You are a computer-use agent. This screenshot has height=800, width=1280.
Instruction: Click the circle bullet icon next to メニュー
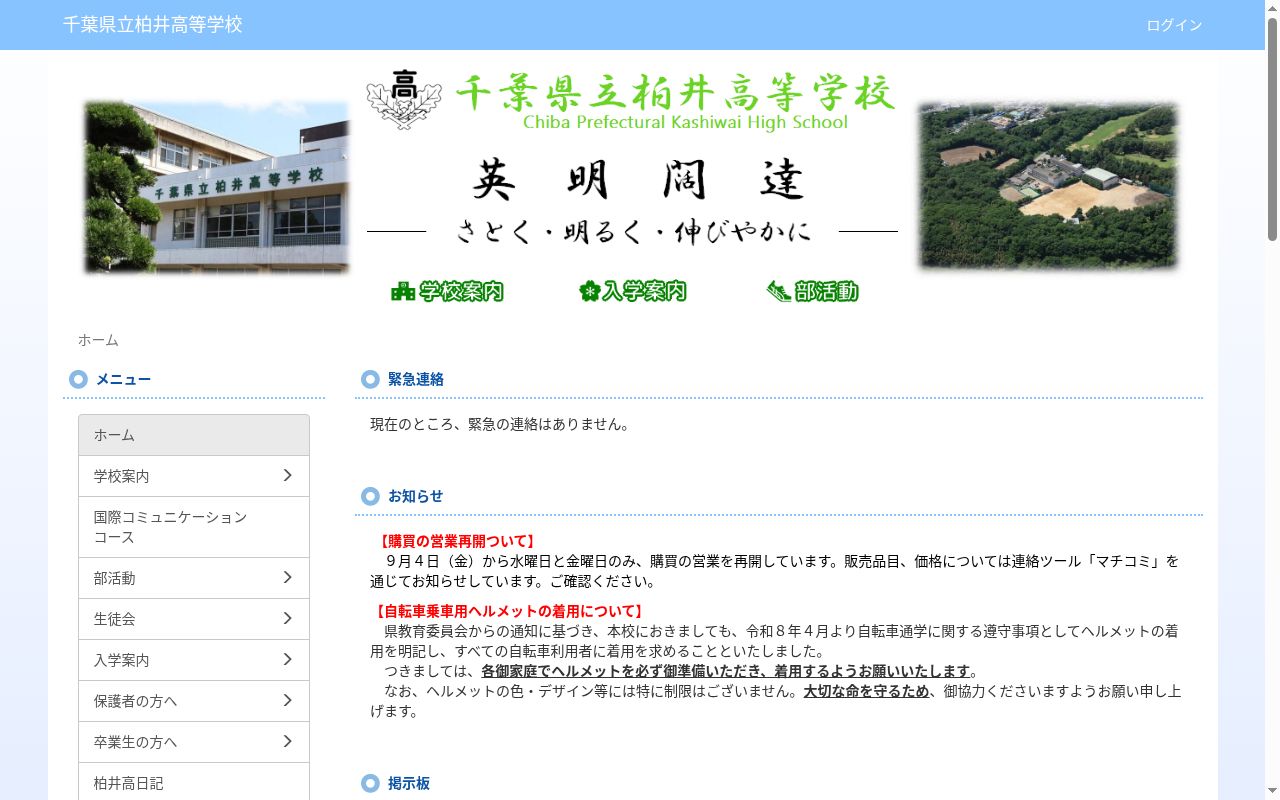78,379
